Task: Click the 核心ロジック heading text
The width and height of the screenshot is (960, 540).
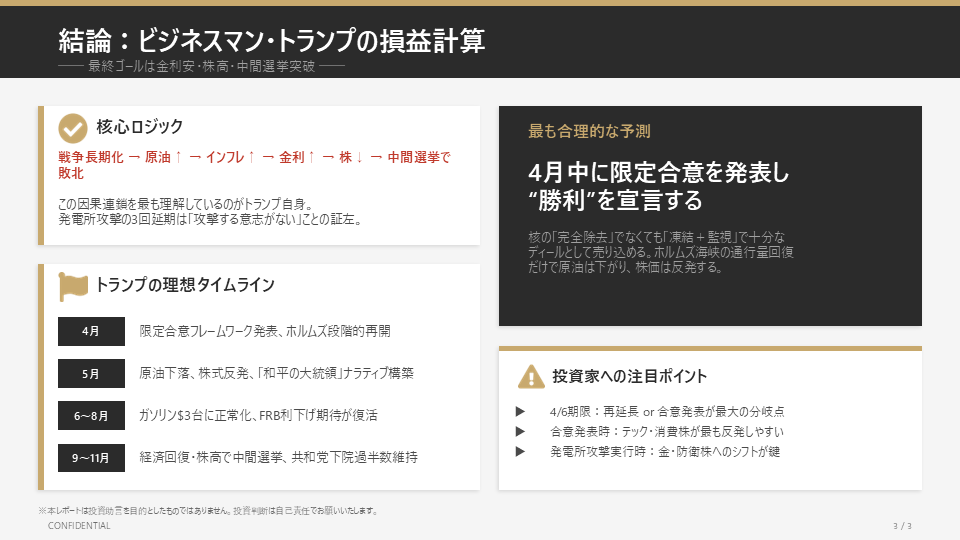Action: tap(140, 127)
